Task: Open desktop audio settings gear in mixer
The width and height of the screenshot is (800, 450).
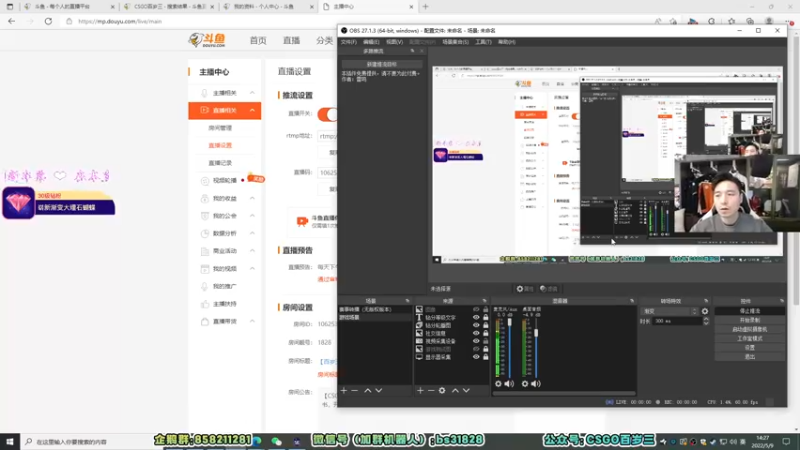Action: tap(524, 384)
